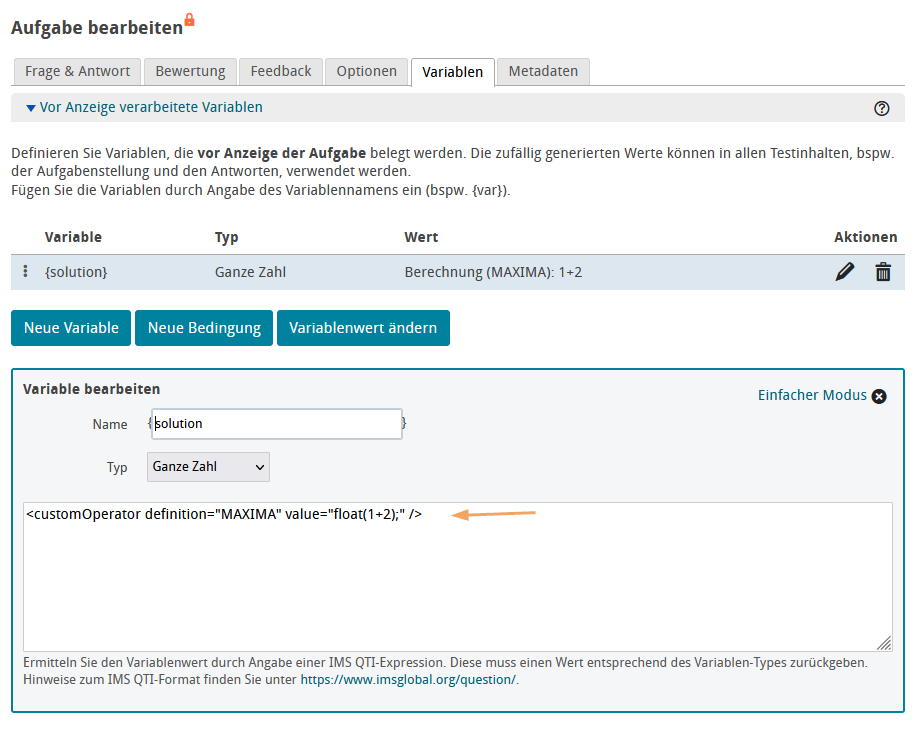Click the Neue Bedingung button
Viewport: 915px width, 735px height.
[203, 327]
